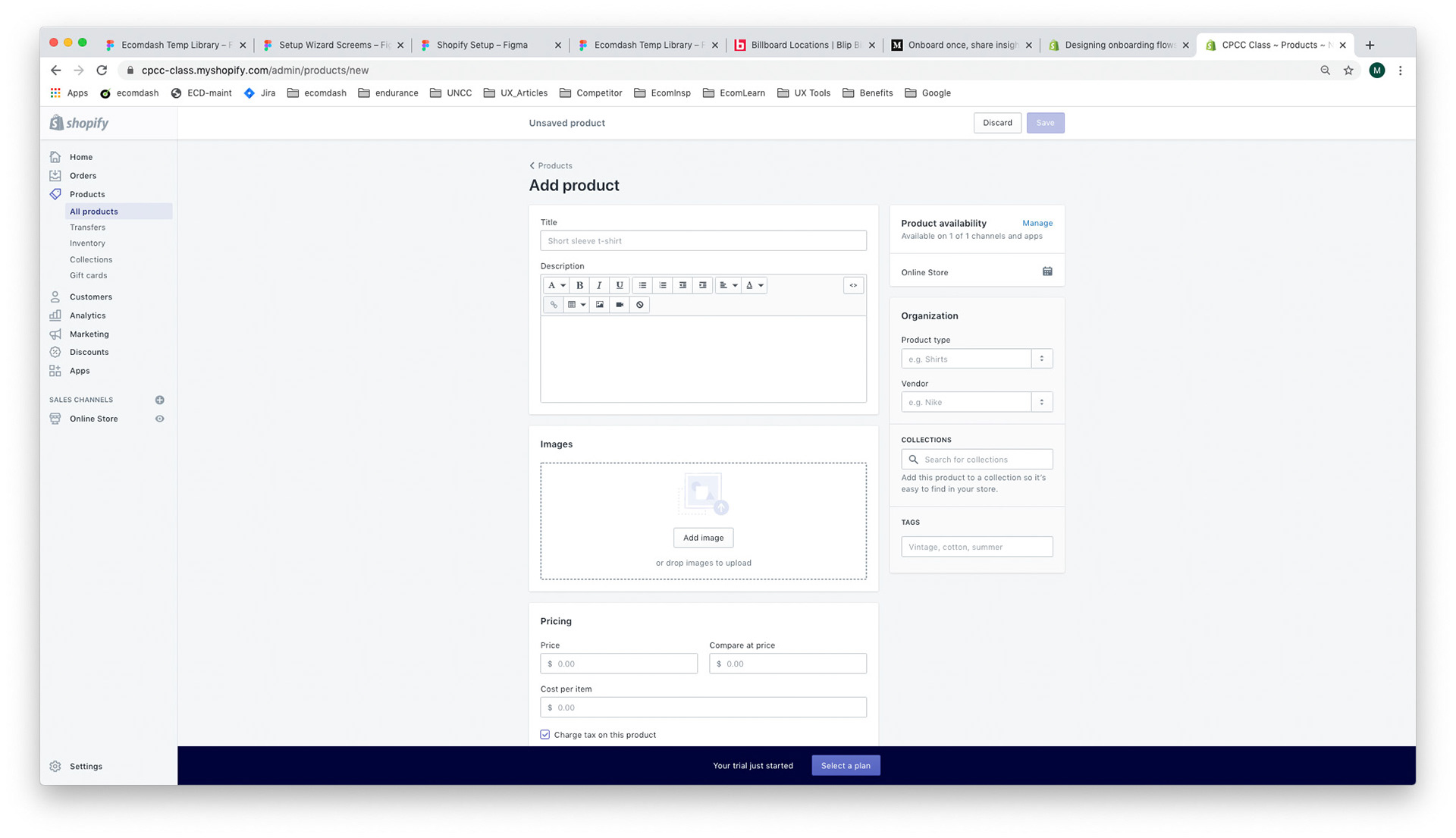This screenshot has width=1456, height=838.
Task: Click the product Title input field
Action: tap(703, 241)
